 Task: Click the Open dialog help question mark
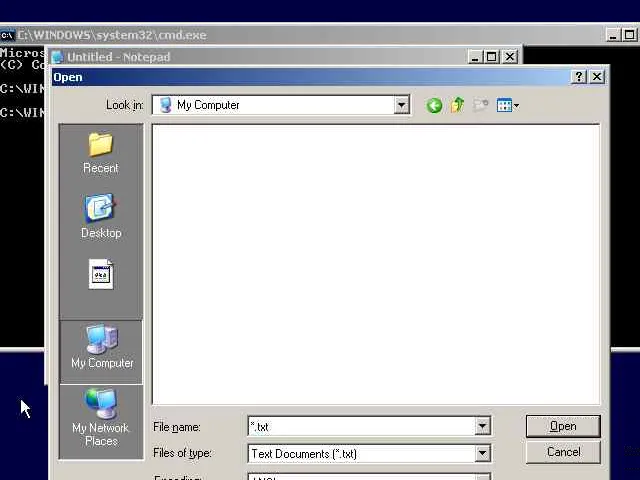coord(579,77)
